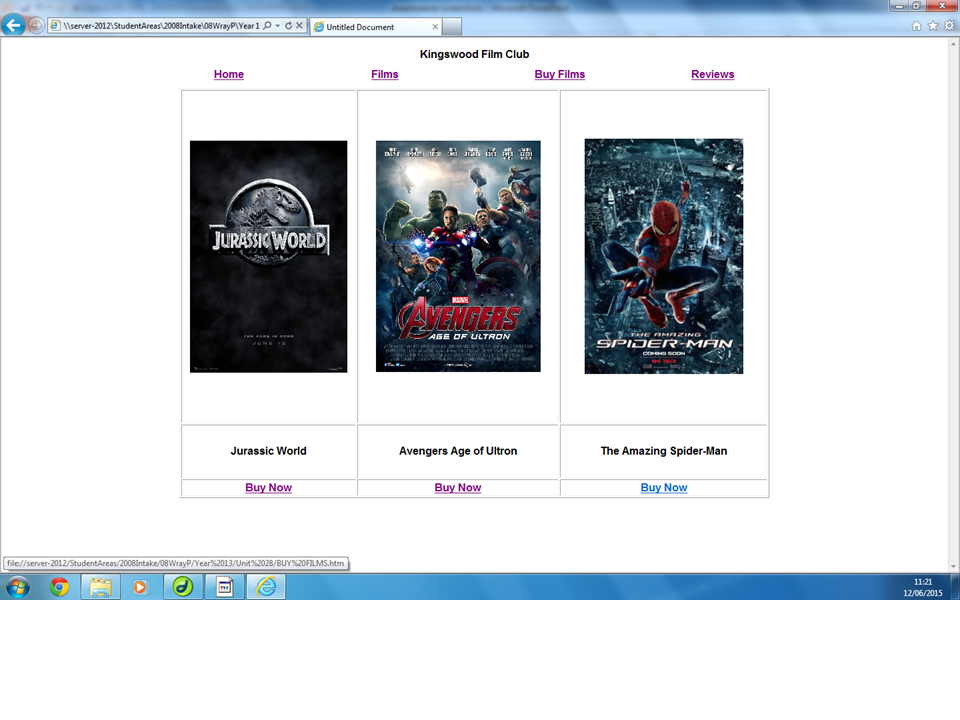Viewport: 960px width, 720px height.
Task: Open the Films navigation link
Action: coord(384,74)
